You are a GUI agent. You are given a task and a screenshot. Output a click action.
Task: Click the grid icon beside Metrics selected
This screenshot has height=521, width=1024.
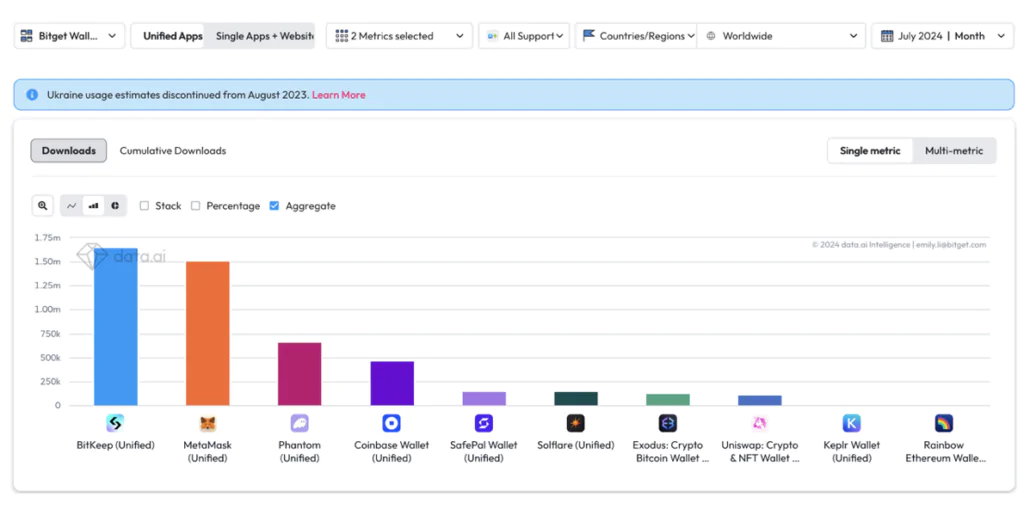[x=342, y=36]
